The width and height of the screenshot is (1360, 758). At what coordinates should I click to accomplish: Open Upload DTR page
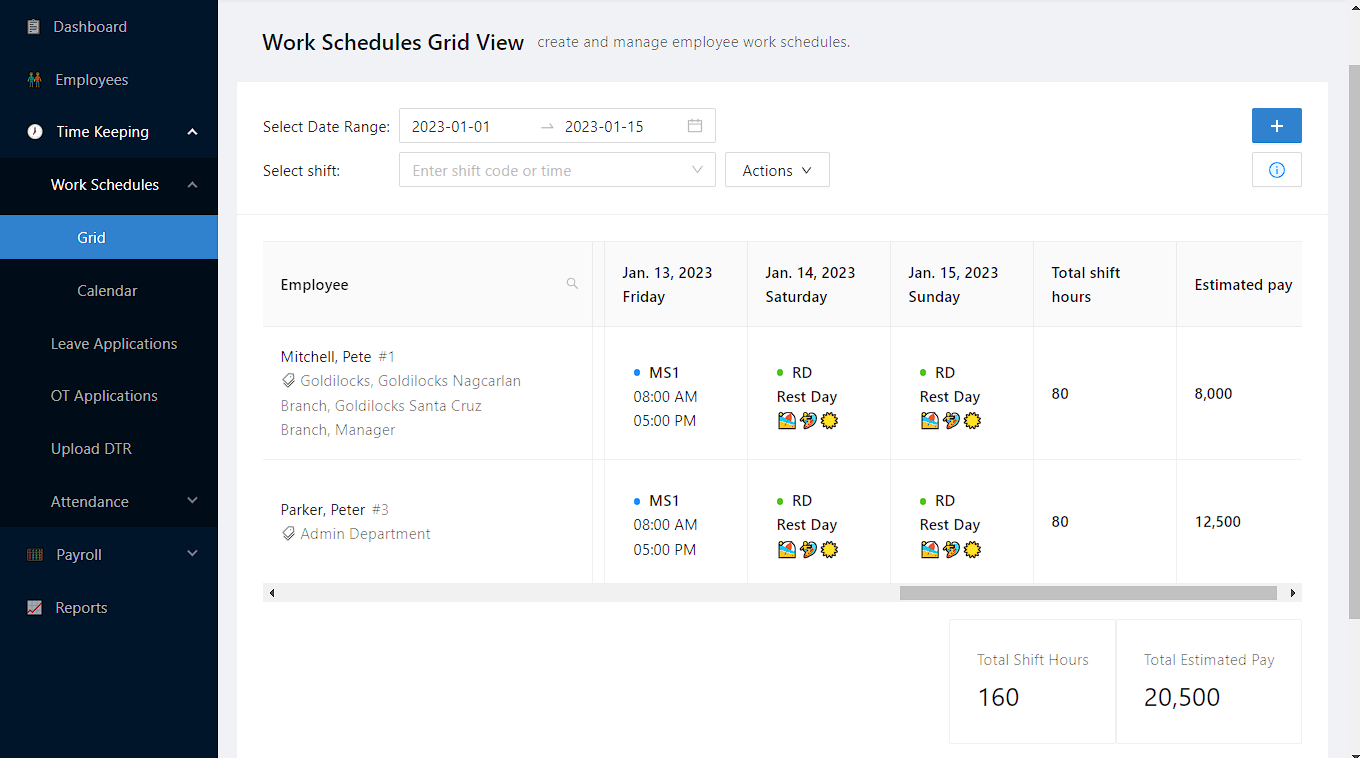click(91, 449)
